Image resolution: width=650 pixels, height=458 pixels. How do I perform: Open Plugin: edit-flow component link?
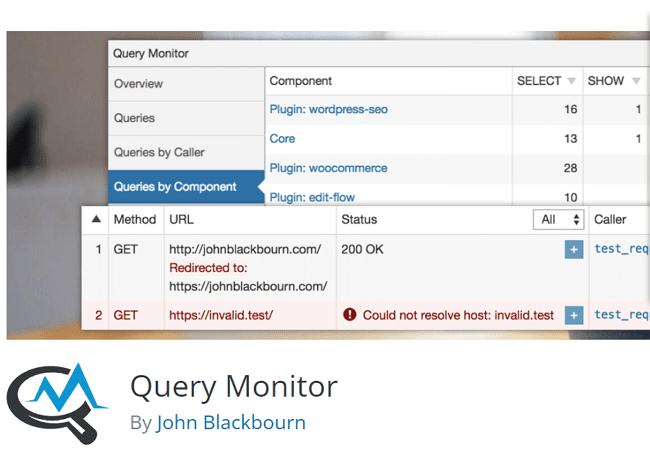(x=312, y=197)
